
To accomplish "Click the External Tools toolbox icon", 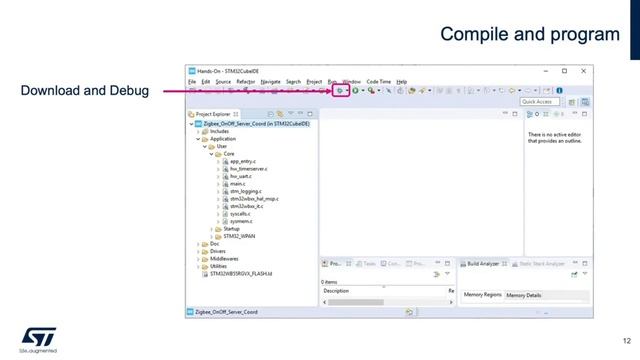I will coord(371,91).
